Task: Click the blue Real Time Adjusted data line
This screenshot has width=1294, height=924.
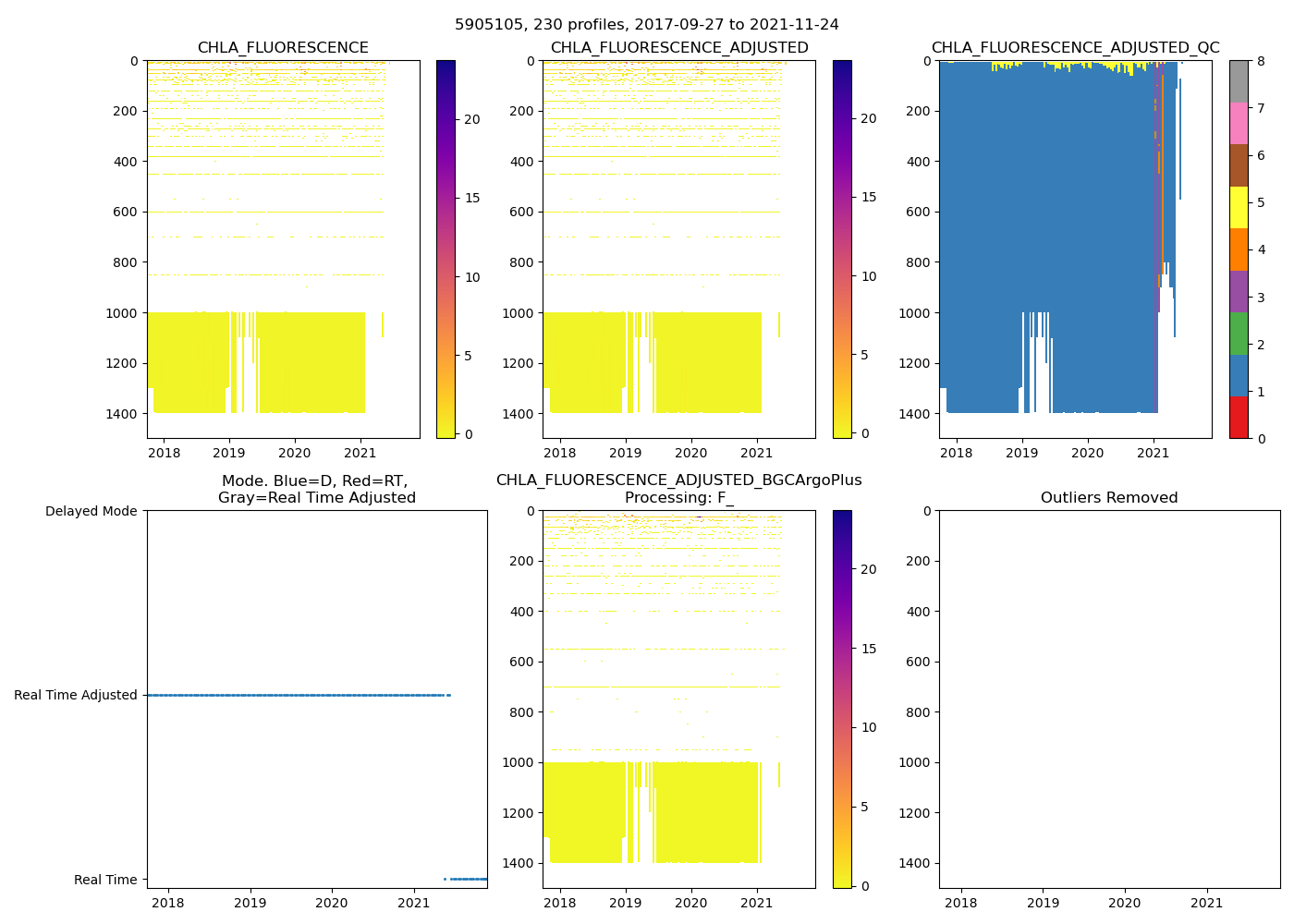Action: coord(296,695)
